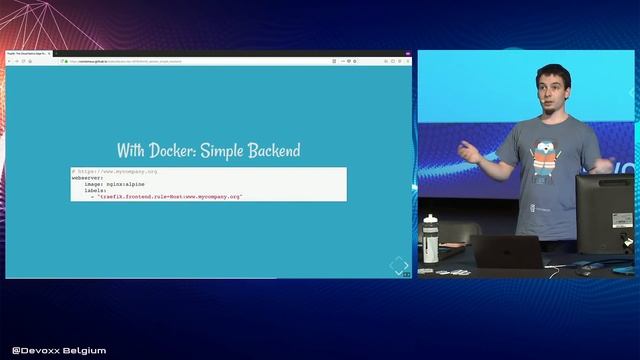This screenshot has width=640, height=360.
Task: Select the Traefik presentation browser tab
Action: click(29, 53)
